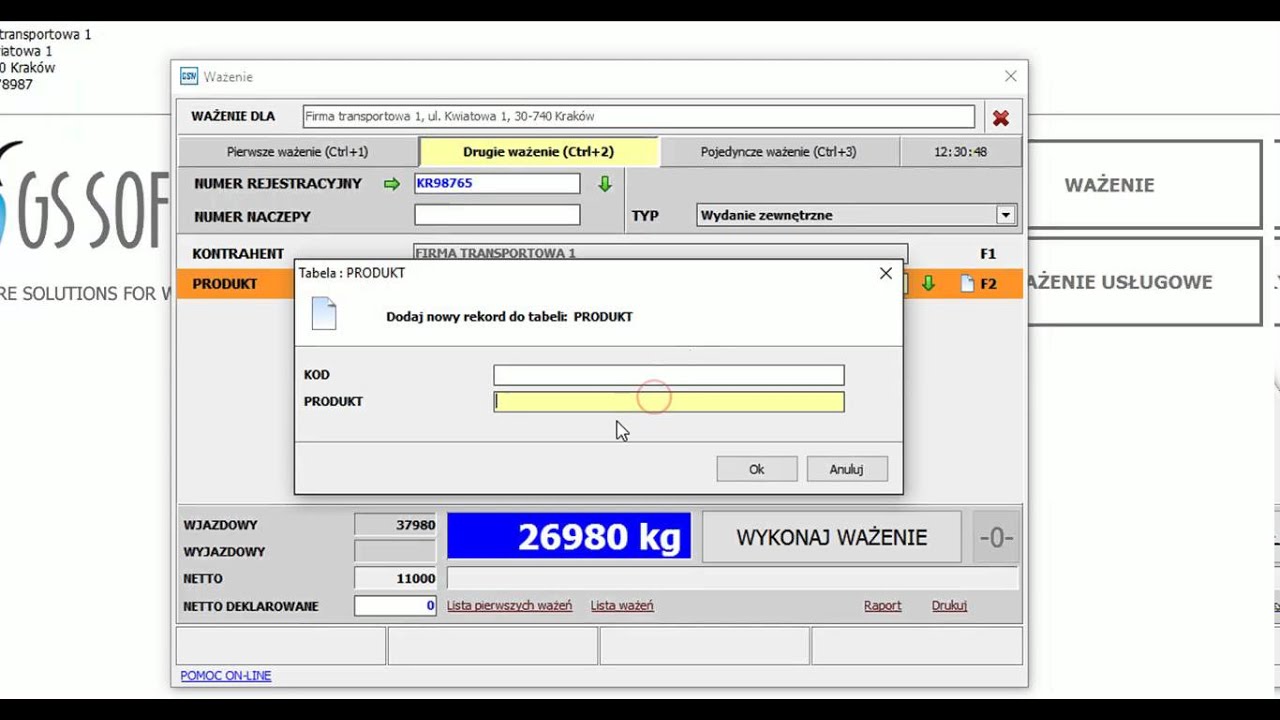The height and width of the screenshot is (720, 1280).
Task: Click the WAŻENIE button in background window
Action: point(1145,185)
